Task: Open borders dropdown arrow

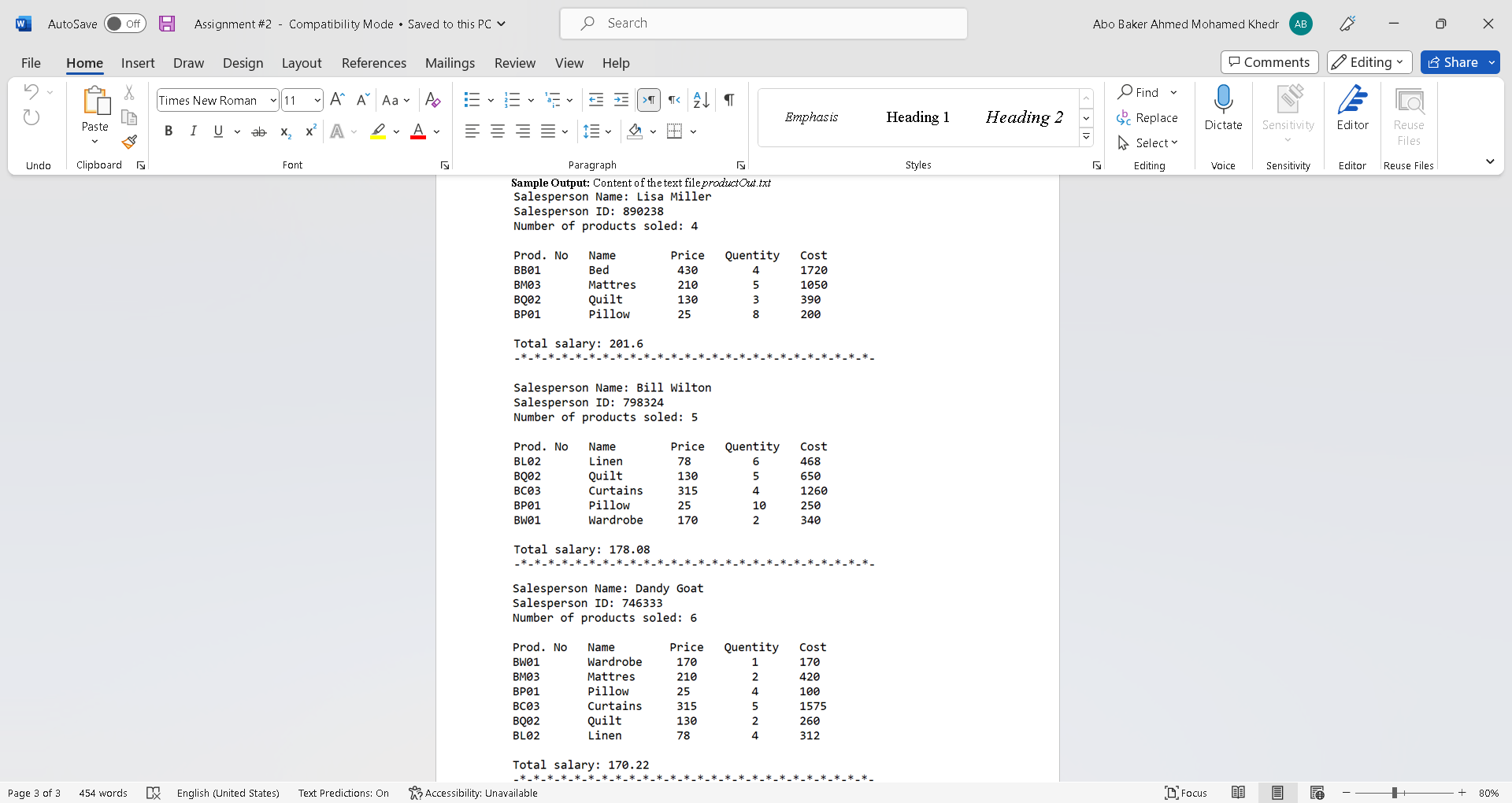Action: pos(693,131)
